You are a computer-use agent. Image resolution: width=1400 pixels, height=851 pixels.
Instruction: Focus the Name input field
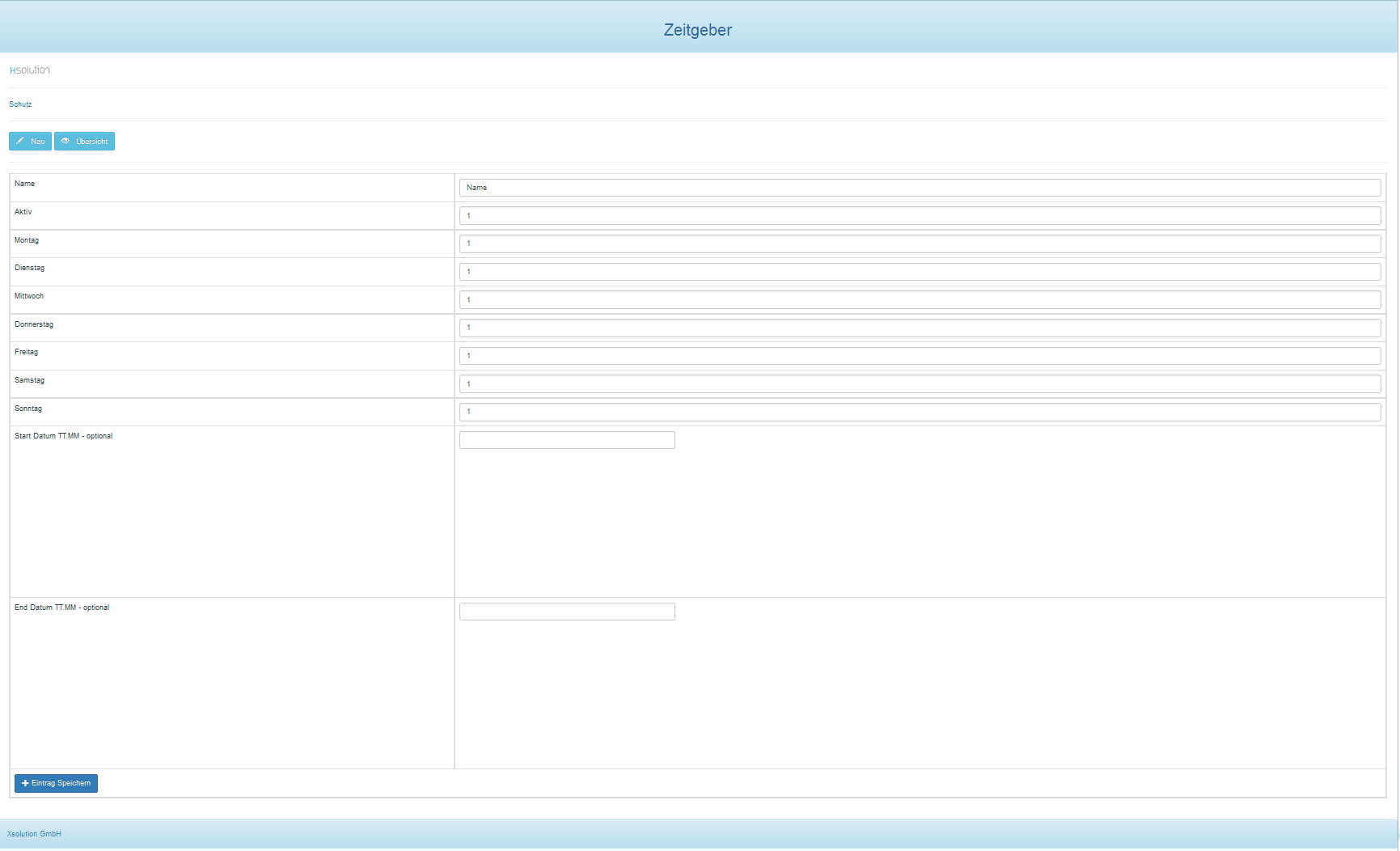click(920, 188)
